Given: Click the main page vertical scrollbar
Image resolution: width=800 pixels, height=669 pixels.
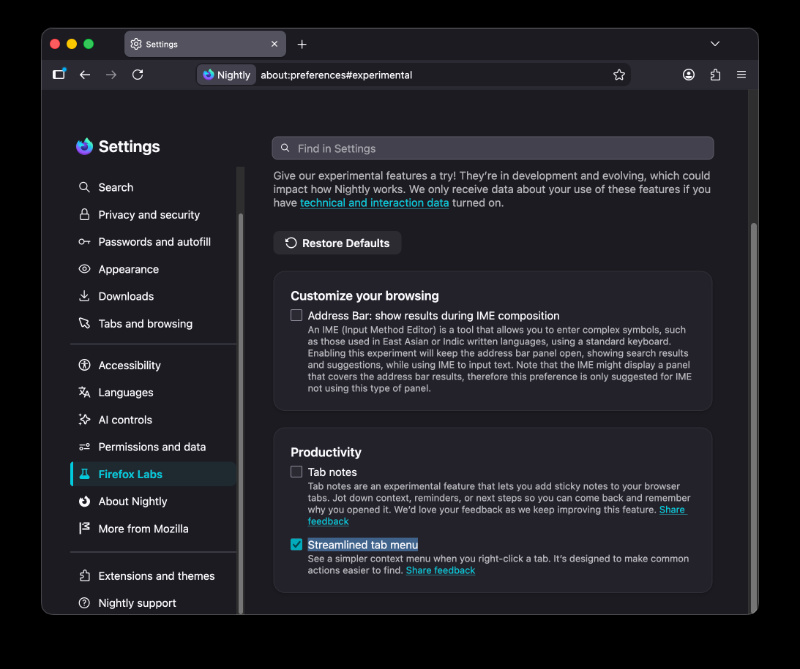Looking at the screenshot, I should [753, 418].
